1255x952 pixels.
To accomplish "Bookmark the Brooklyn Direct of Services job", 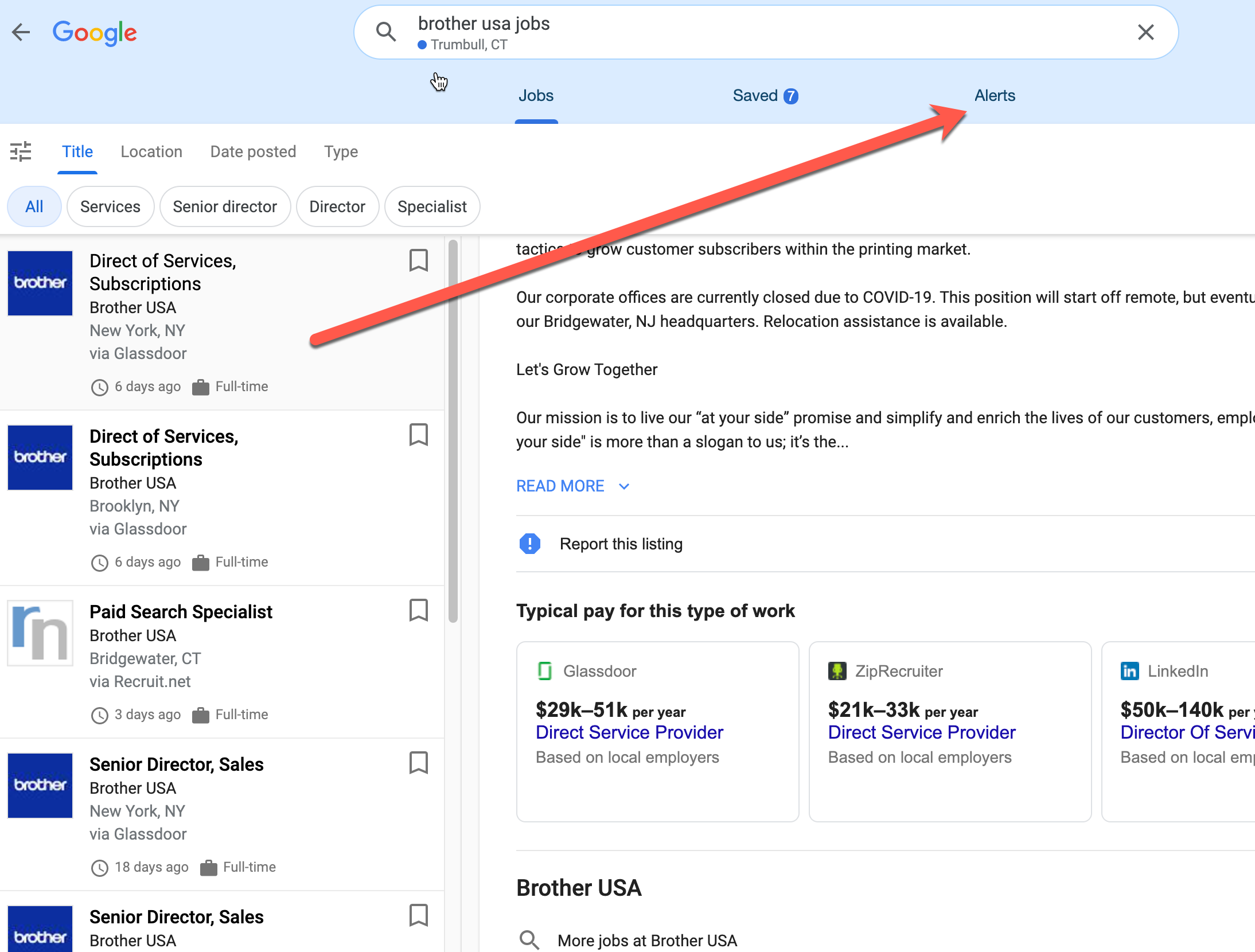I will (419, 435).
